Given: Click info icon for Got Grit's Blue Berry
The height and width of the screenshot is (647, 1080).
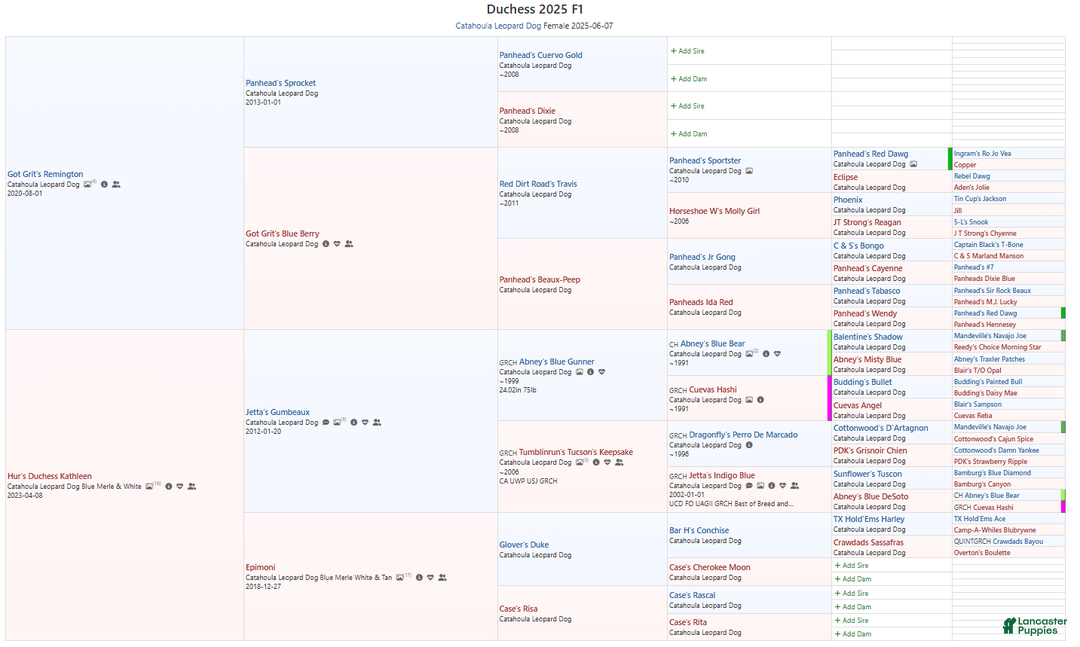Looking at the screenshot, I should (325, 244).
